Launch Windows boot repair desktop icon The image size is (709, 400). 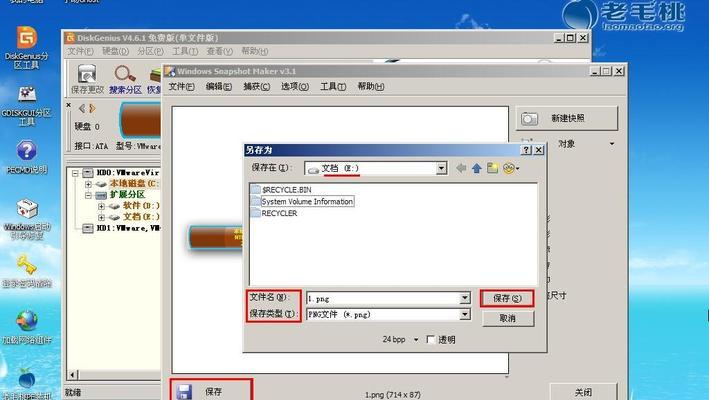(x=27, y=219)
